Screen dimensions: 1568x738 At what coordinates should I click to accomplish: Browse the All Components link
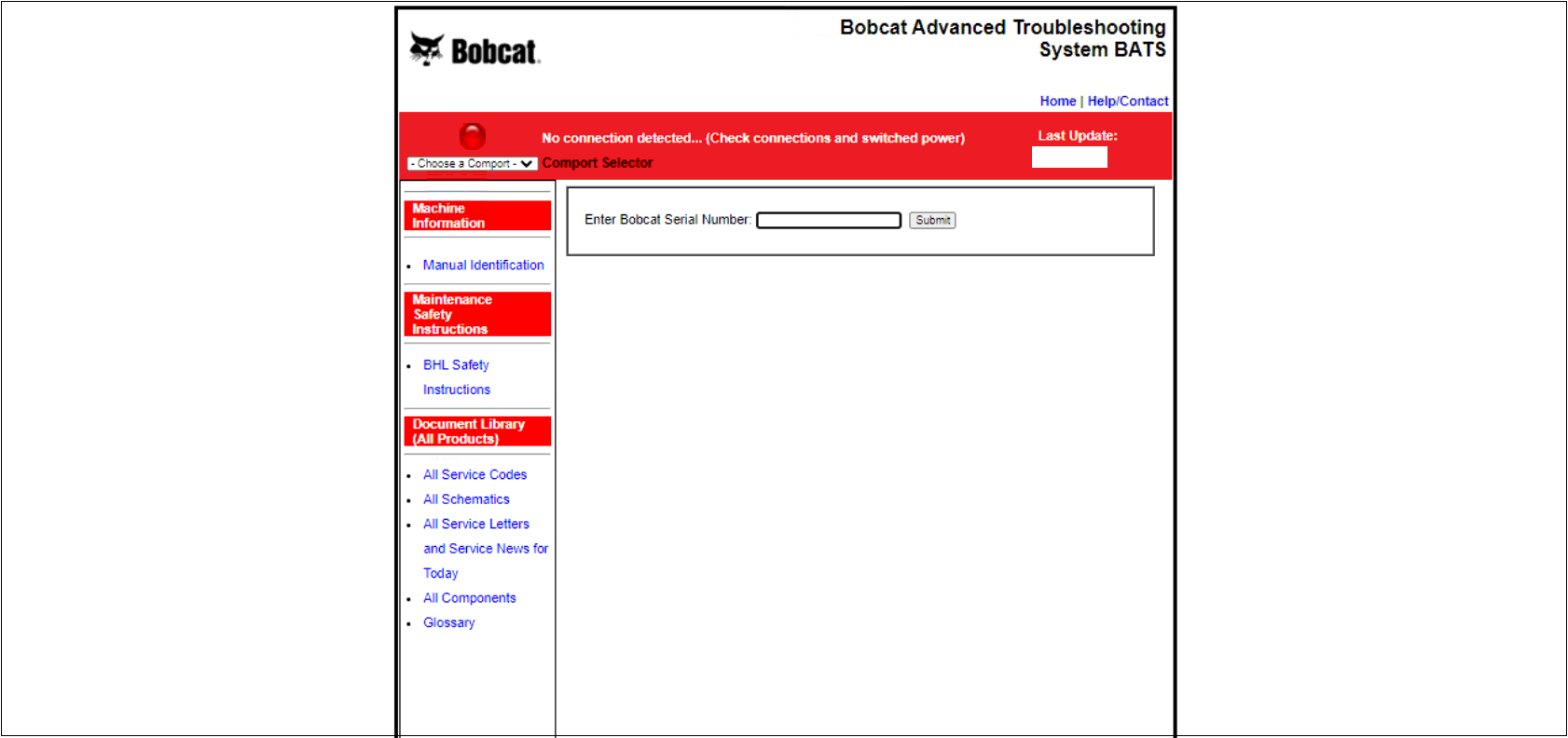pyautogui.click(x=469, y=598)
